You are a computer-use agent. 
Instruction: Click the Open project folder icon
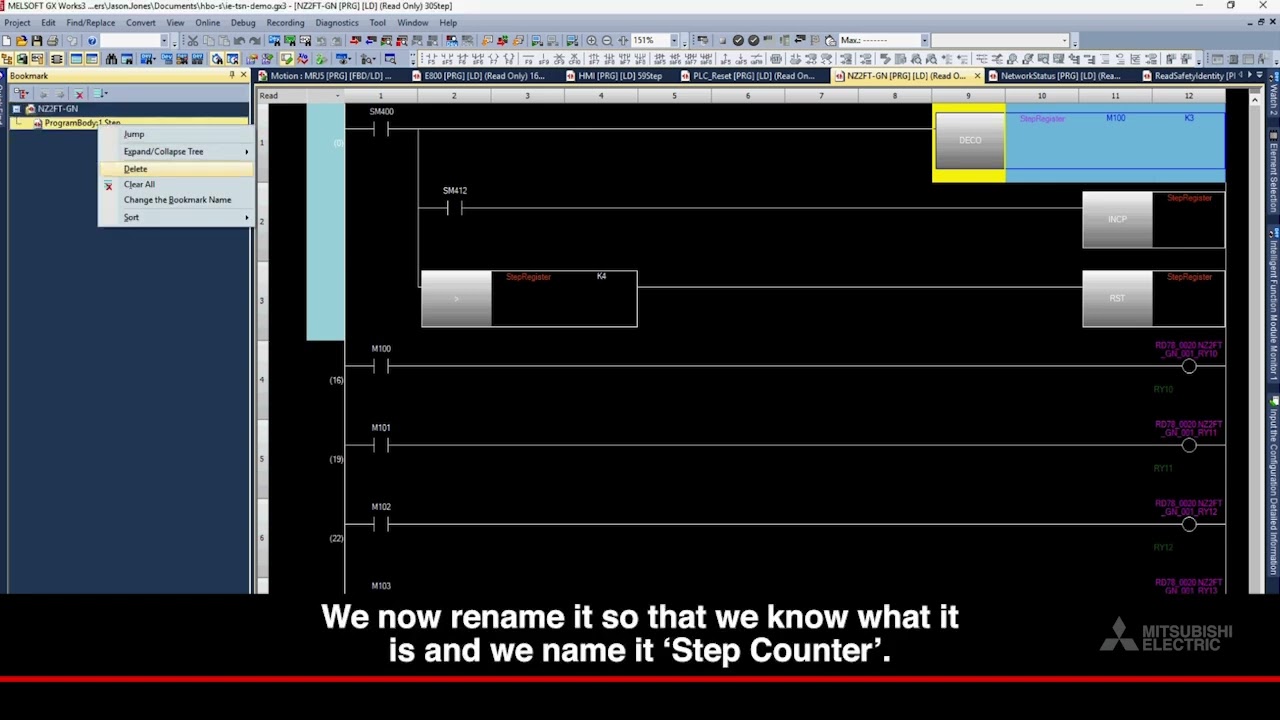pos(21,41)
